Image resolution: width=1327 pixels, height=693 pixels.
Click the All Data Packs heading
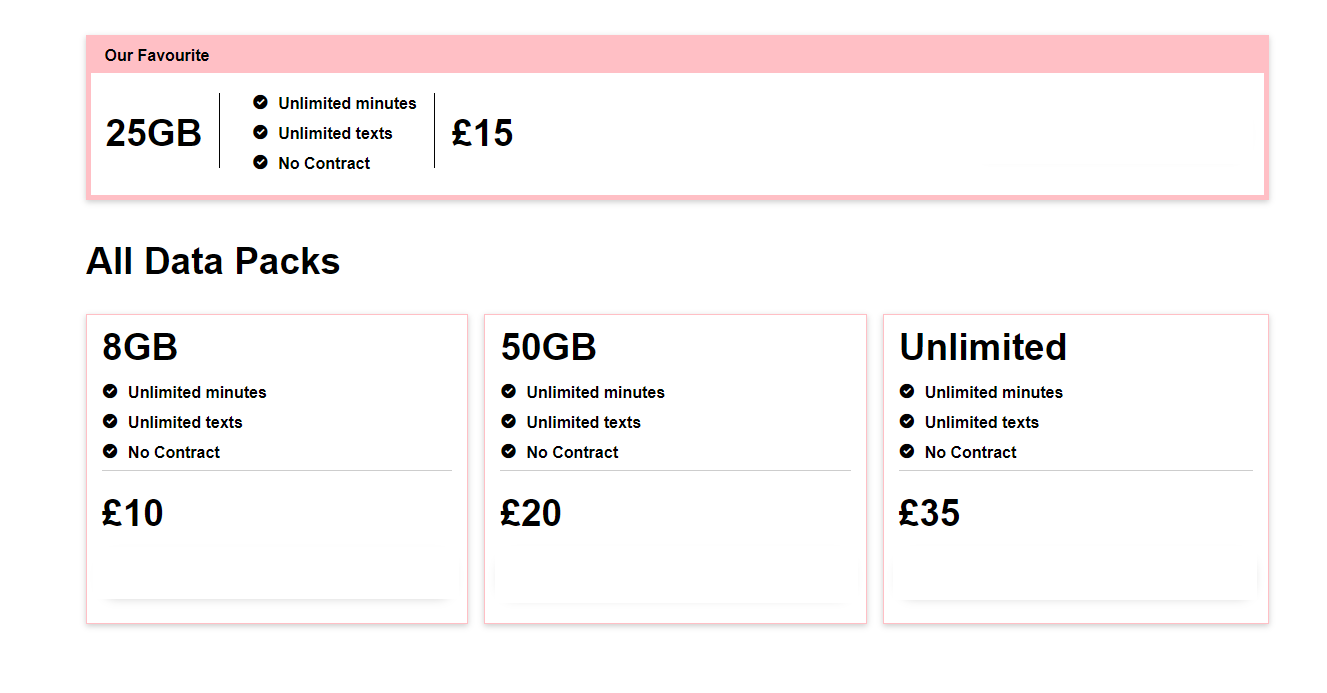pos(213,261)
